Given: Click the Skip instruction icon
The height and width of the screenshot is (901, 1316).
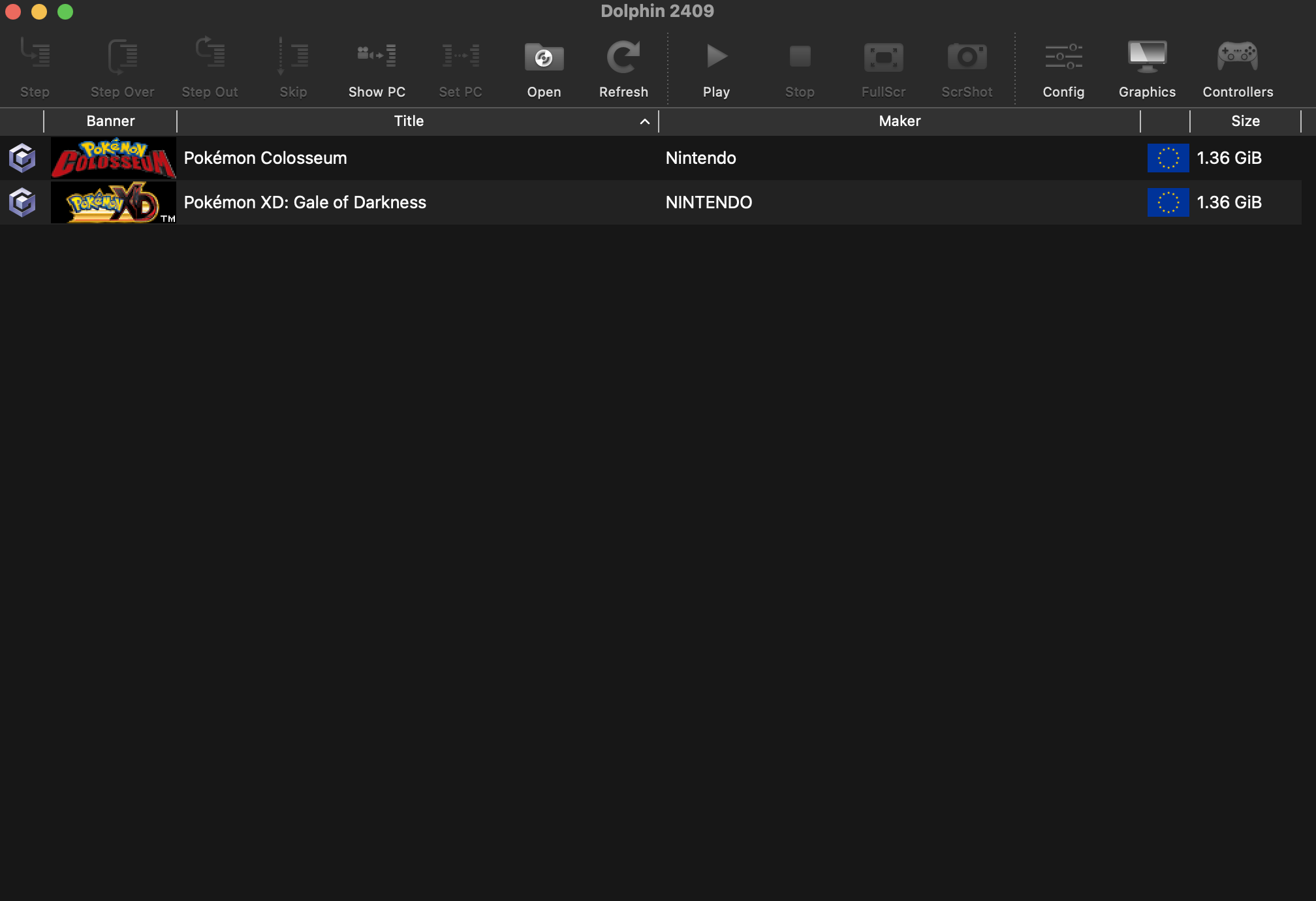Looking at the screenshot, I should (x=293, y=56).
